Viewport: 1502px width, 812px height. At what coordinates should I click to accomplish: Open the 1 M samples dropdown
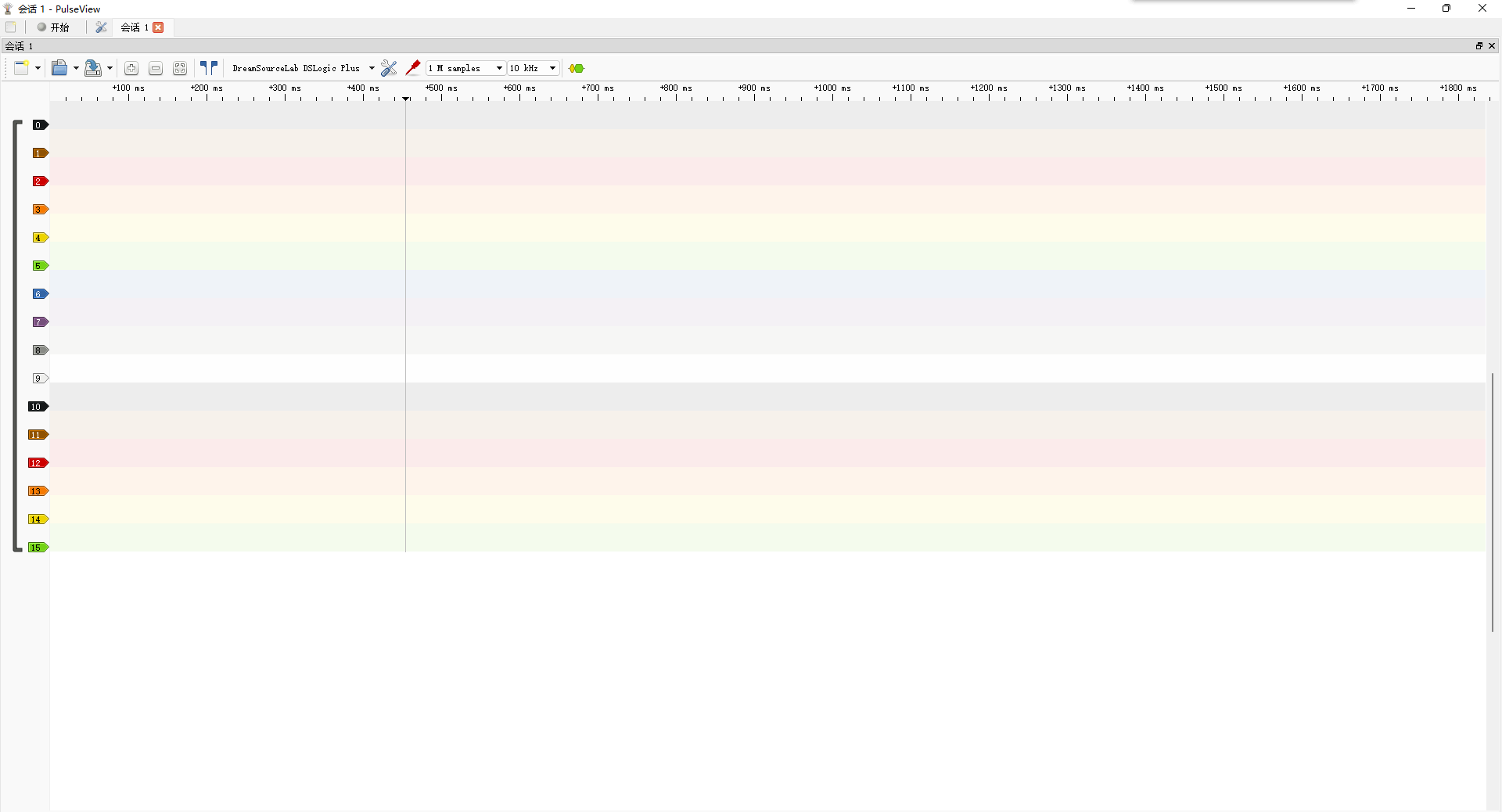click(x=465, y=68)
